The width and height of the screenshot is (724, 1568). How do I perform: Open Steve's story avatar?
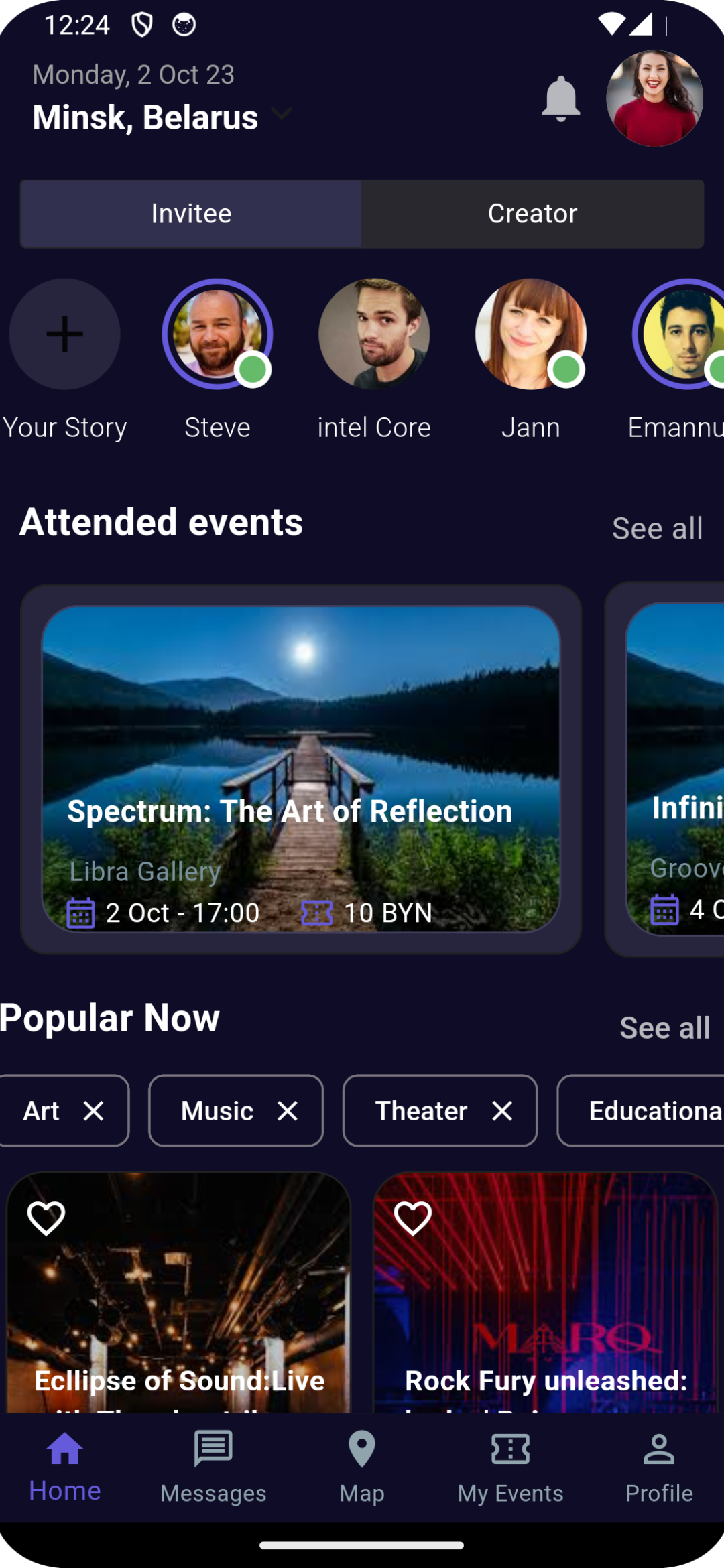[217, 335]
